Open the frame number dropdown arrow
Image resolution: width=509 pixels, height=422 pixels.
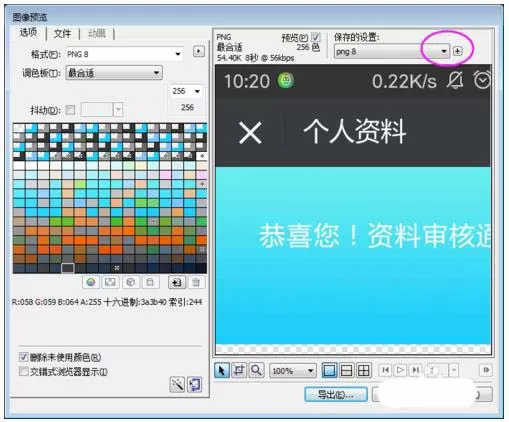[x=454, y=370]
